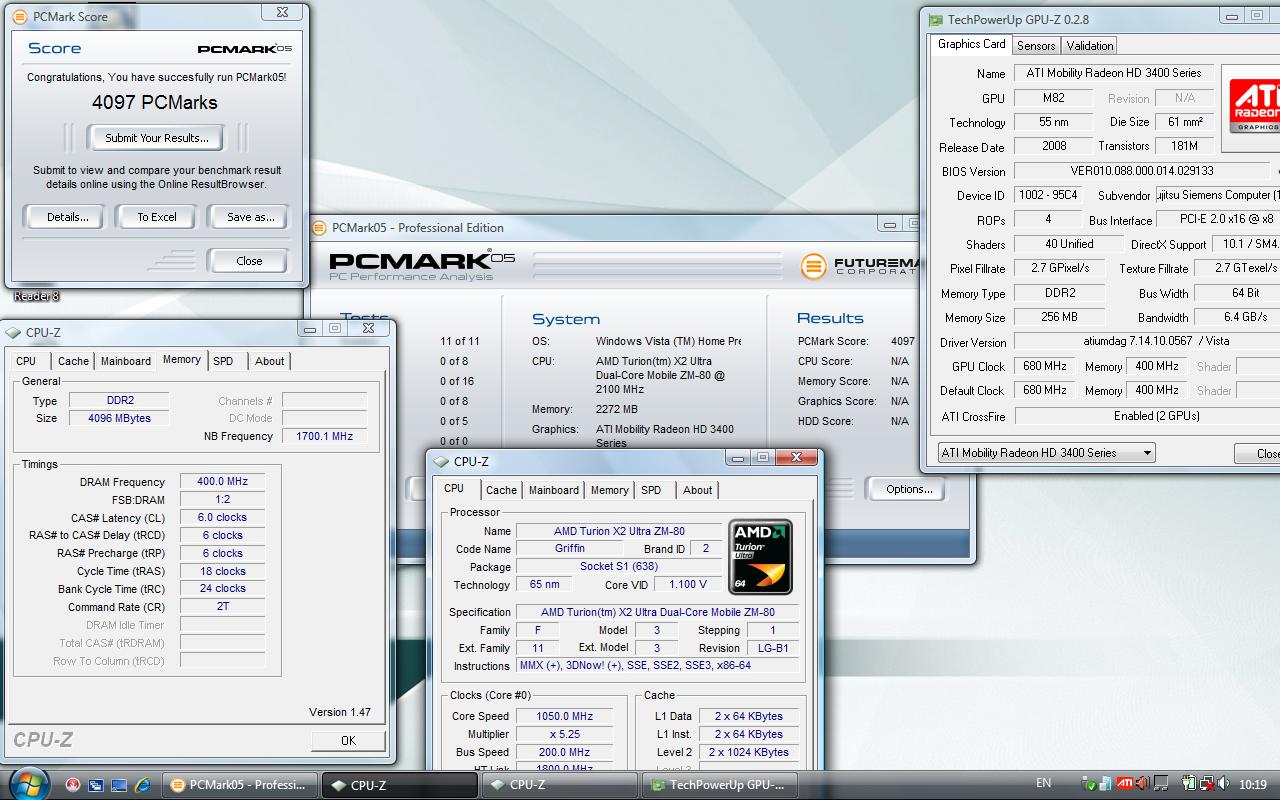
Task: Click the GPU Clock 680 MHz field
Action: point(1045,366)
